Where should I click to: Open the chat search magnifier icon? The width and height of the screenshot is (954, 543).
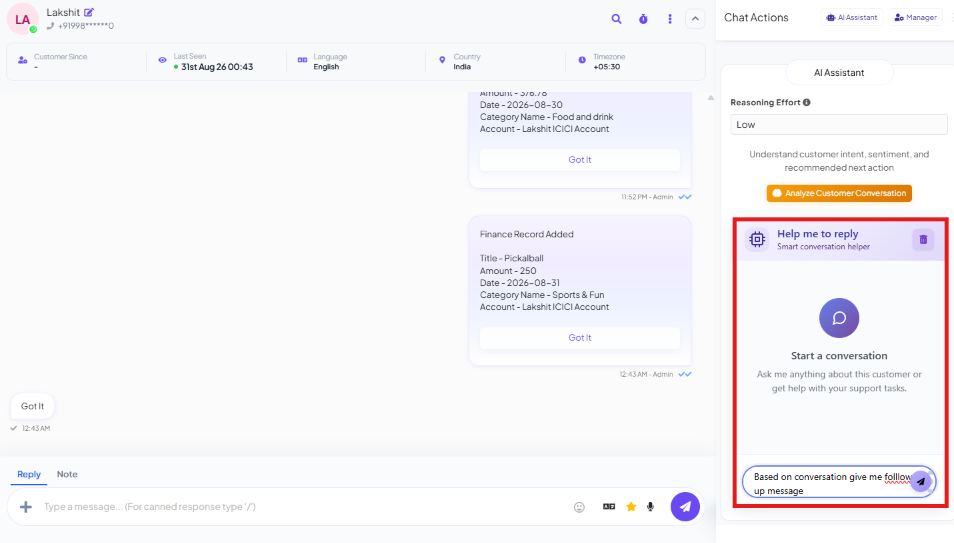pyautogui.click(x=616, y=19)
